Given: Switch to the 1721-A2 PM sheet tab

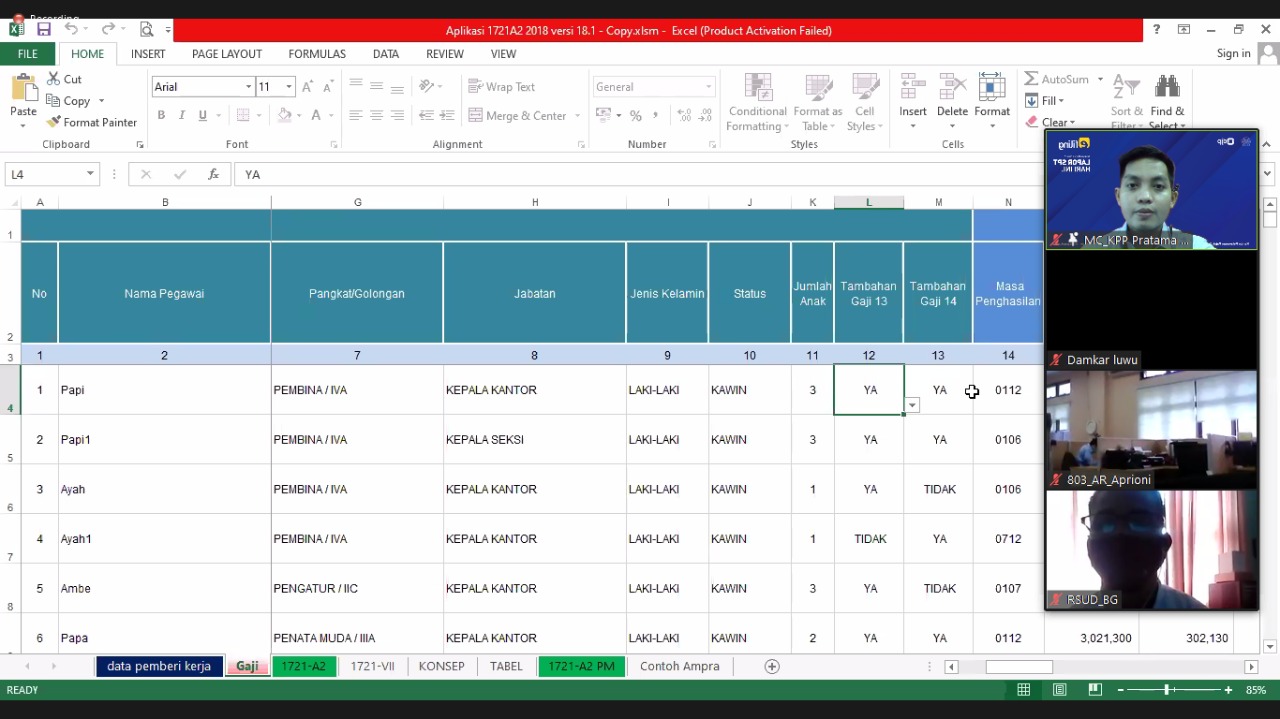Looking at the screenshot, I should click(x=581, y=666).
